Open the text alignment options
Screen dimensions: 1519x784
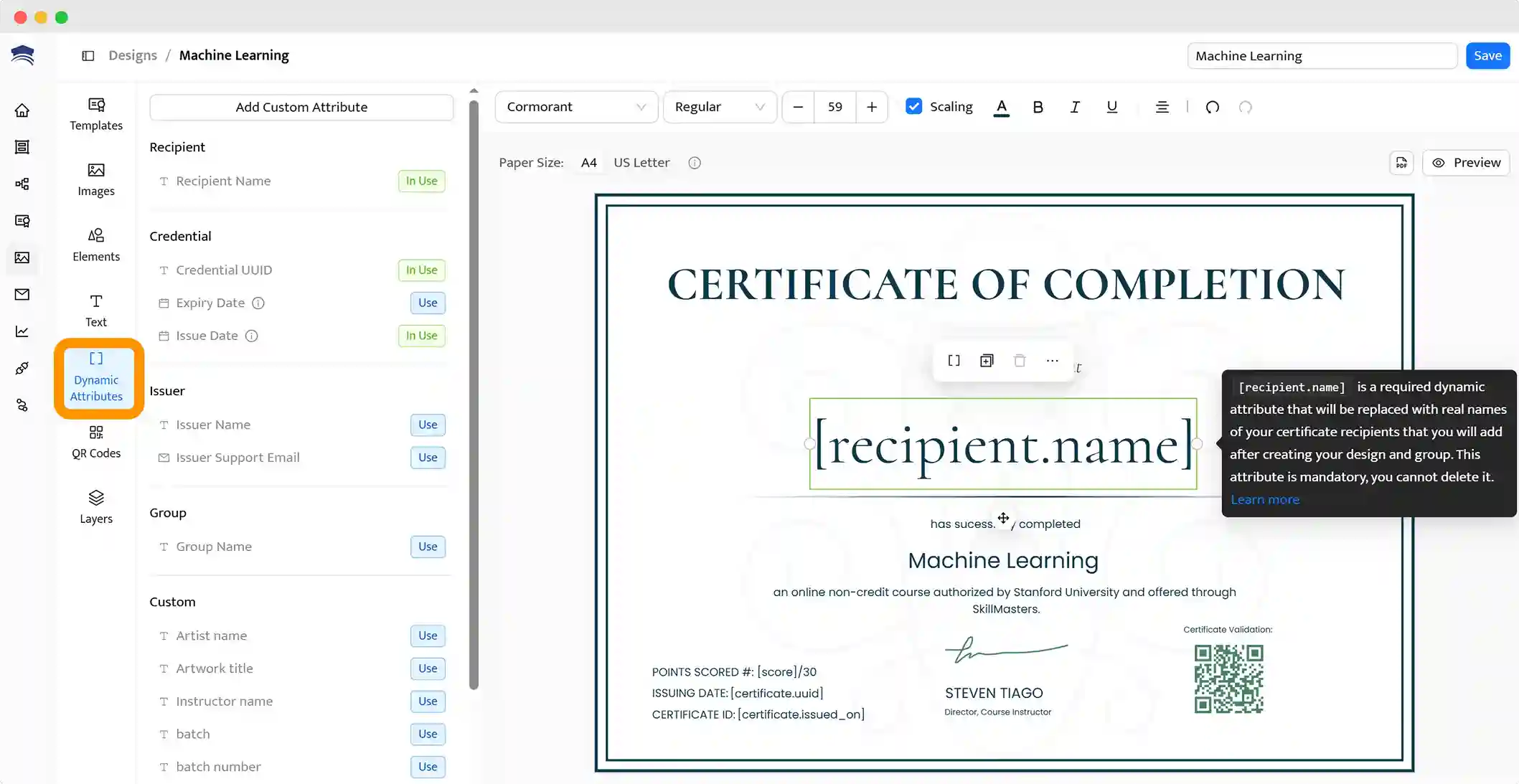coord(1162,107)
